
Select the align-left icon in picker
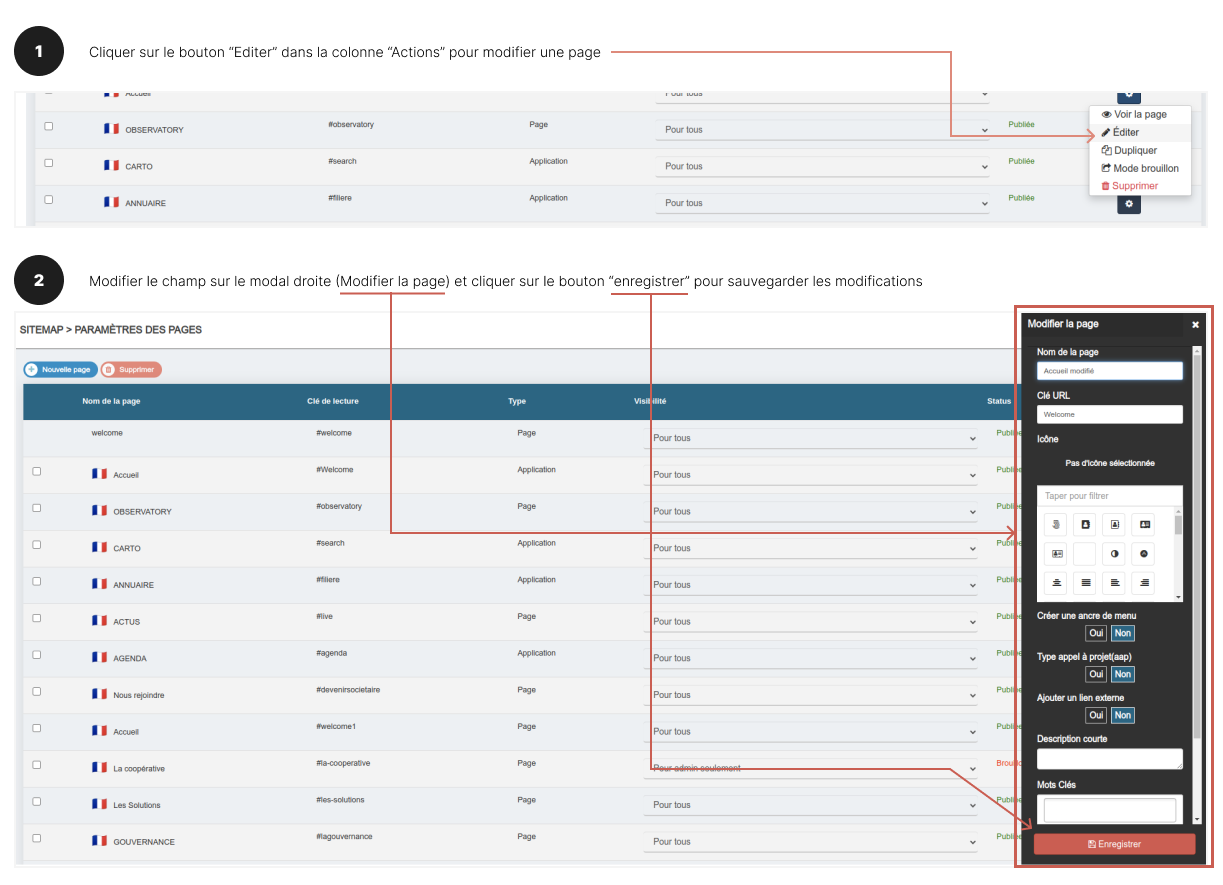1114,582
